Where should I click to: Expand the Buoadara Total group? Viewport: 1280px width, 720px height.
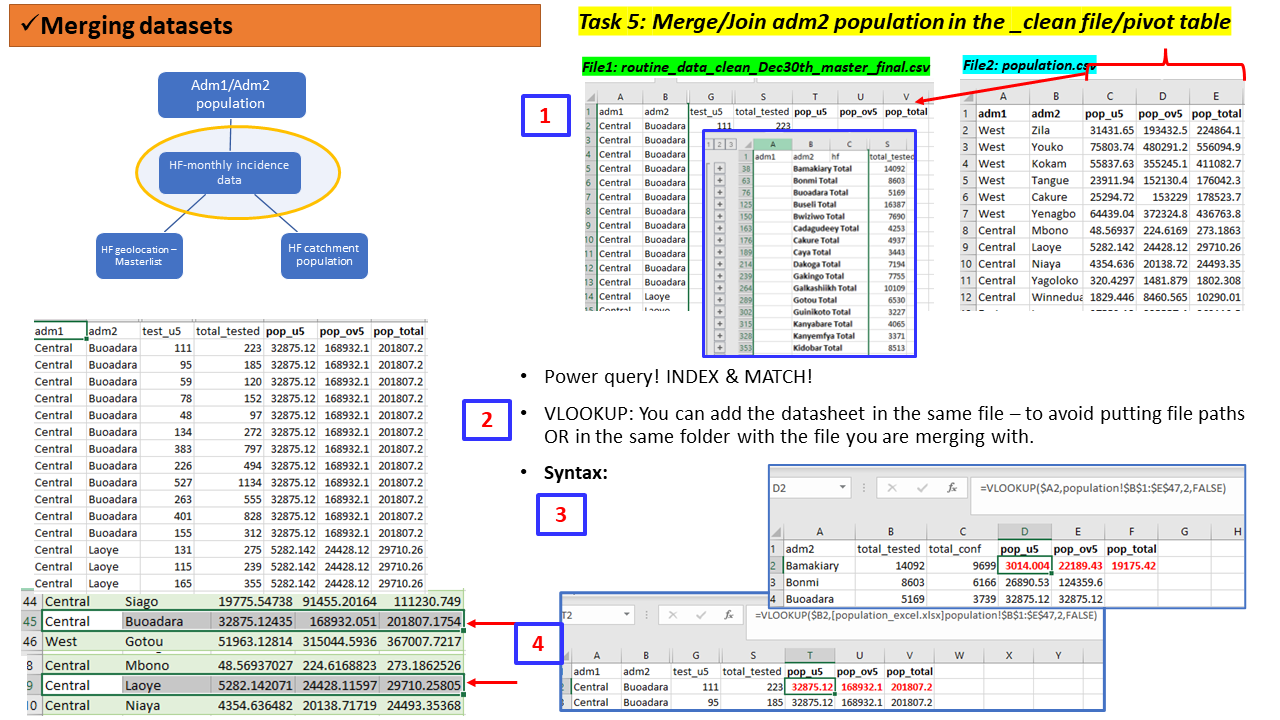point(720,192)
